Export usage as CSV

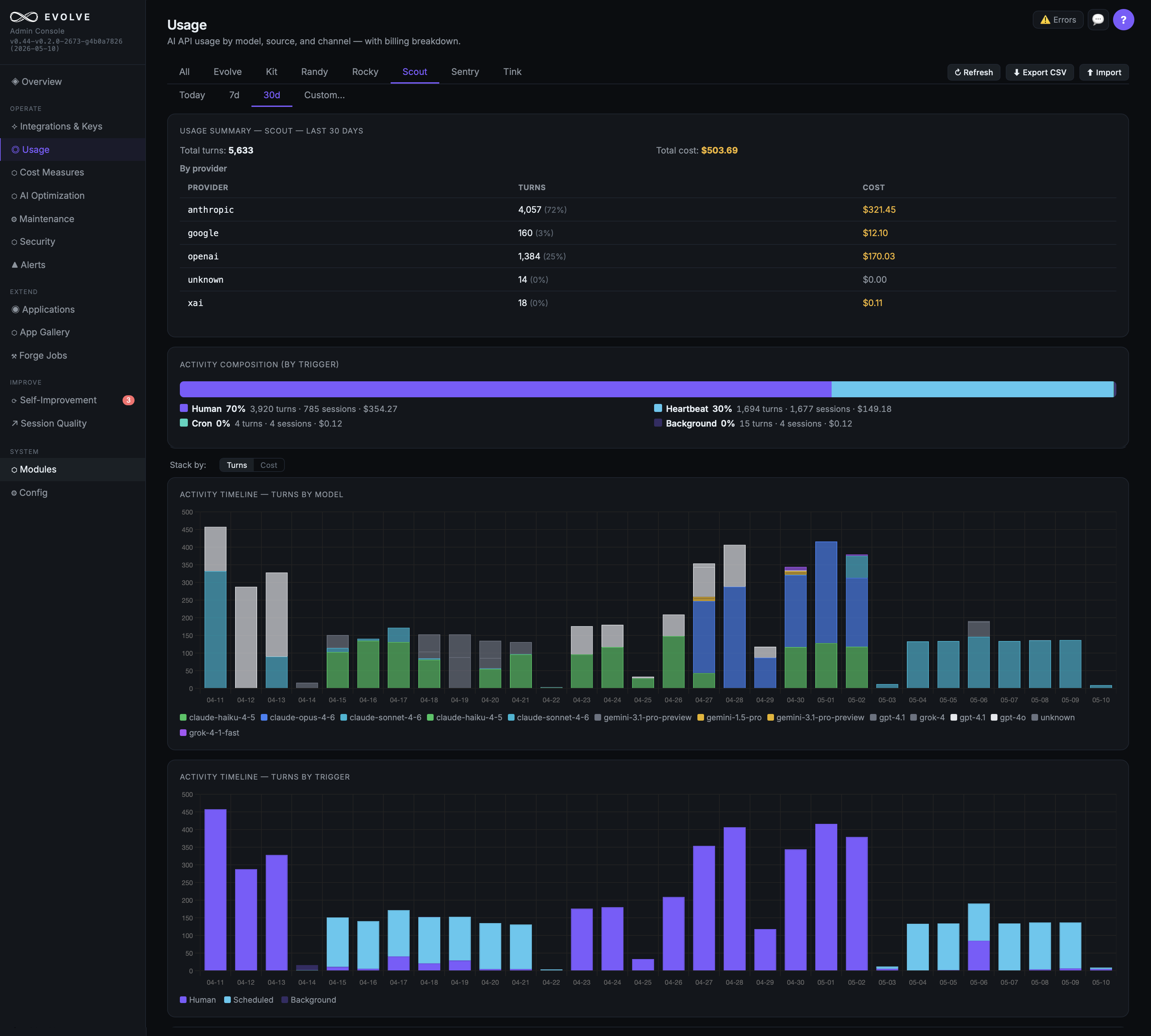(1039, 72)
